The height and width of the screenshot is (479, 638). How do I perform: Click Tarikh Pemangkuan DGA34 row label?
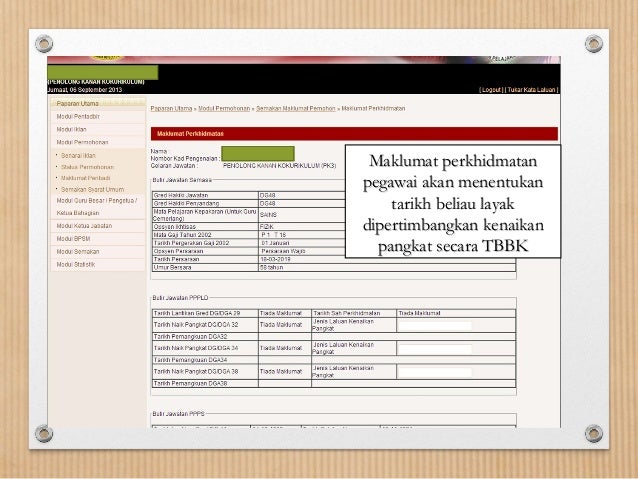[190, 360]
